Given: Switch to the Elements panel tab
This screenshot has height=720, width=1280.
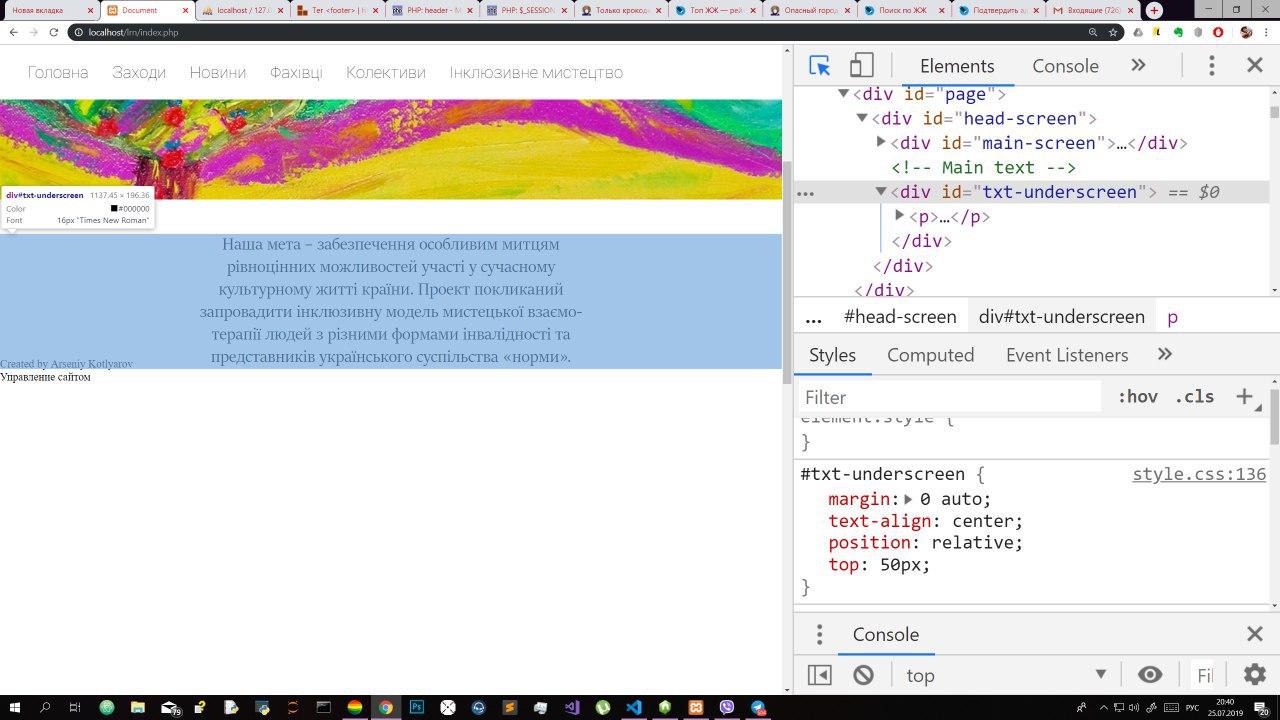Looking at the screenshot, I should (x=957, y=66).
